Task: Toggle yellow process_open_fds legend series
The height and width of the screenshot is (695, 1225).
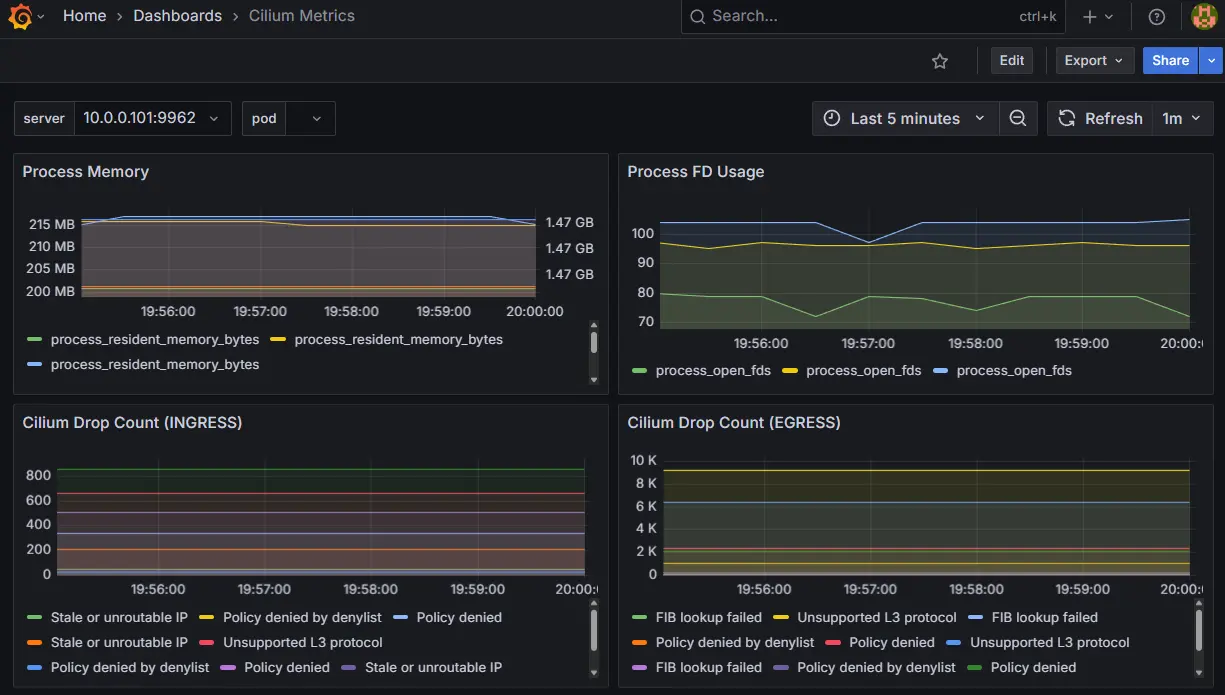Action: pos(864,371)
